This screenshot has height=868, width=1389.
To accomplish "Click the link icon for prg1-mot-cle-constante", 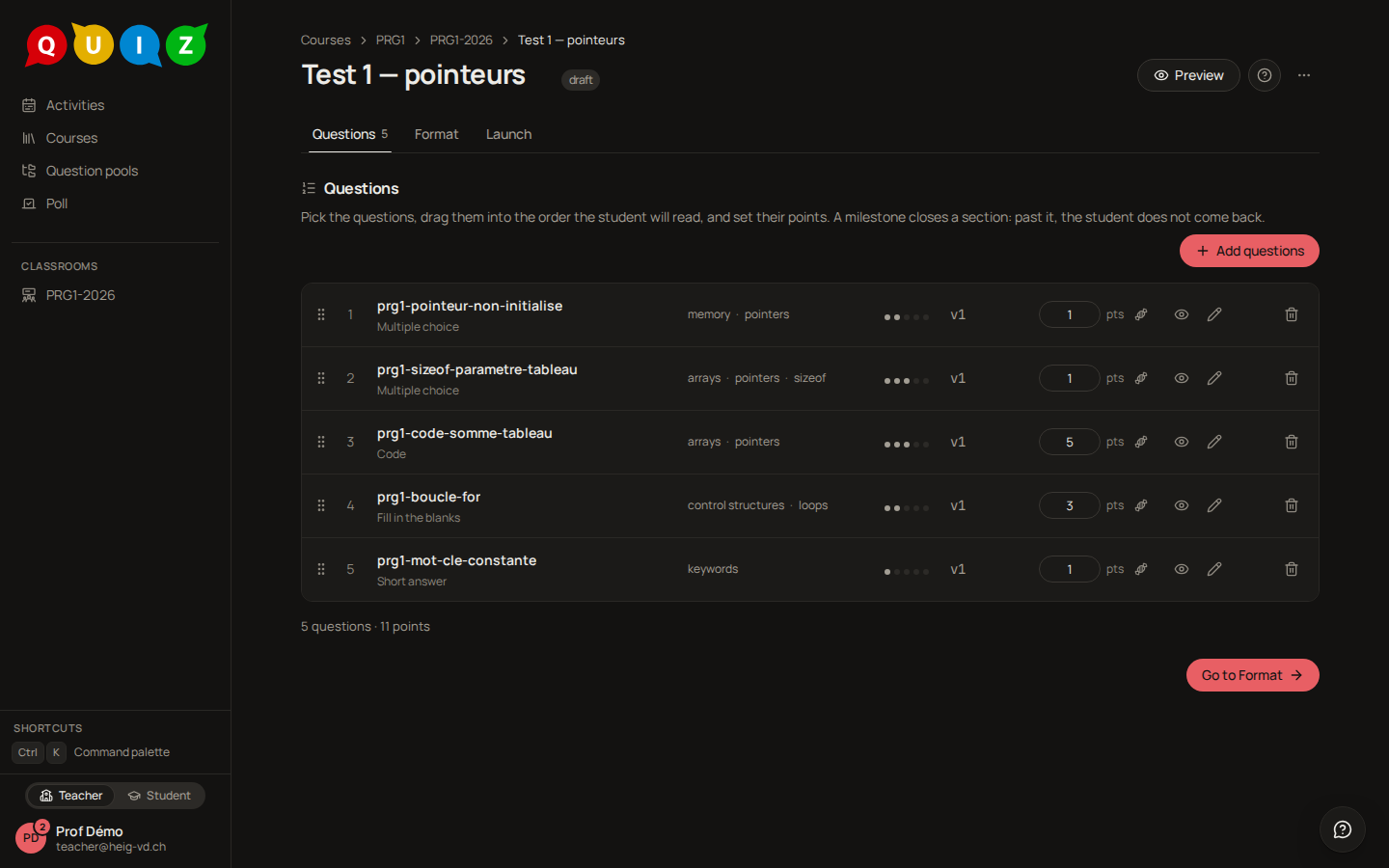I will (x=1141, y=569).
